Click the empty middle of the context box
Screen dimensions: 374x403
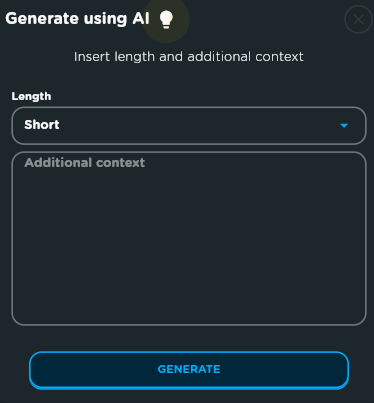pyautogui.click(x=189, y=238)
